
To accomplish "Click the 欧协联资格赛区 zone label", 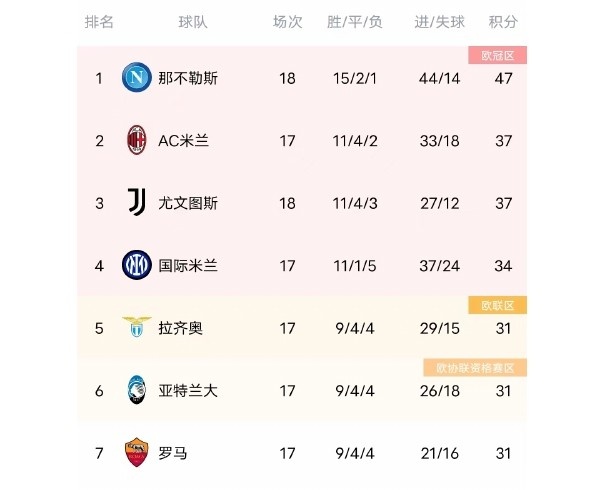I will 475,368.
